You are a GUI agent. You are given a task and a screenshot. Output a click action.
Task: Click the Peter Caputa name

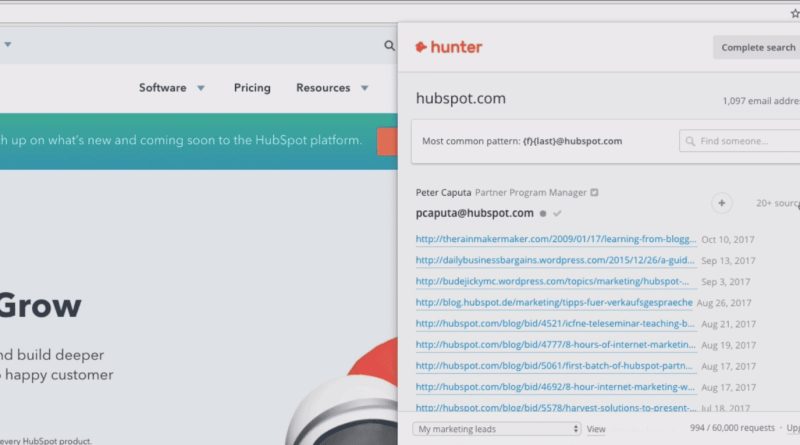click(443, 192)
